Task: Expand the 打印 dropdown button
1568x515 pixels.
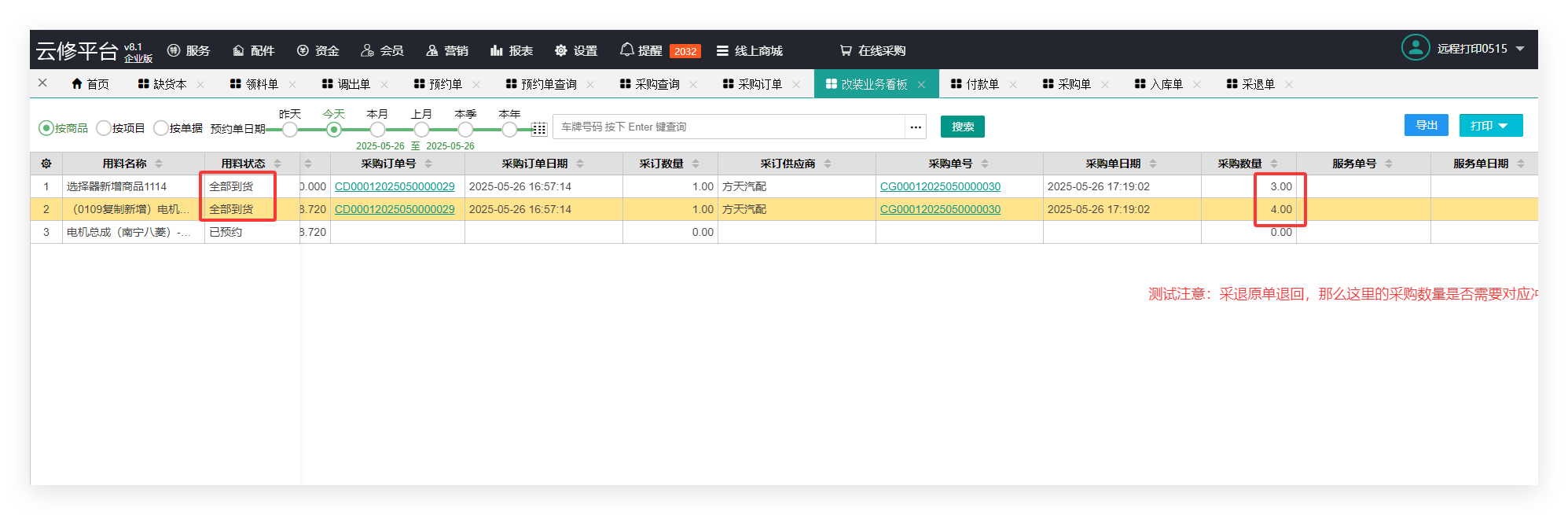Action: [x=1490, y=126]
